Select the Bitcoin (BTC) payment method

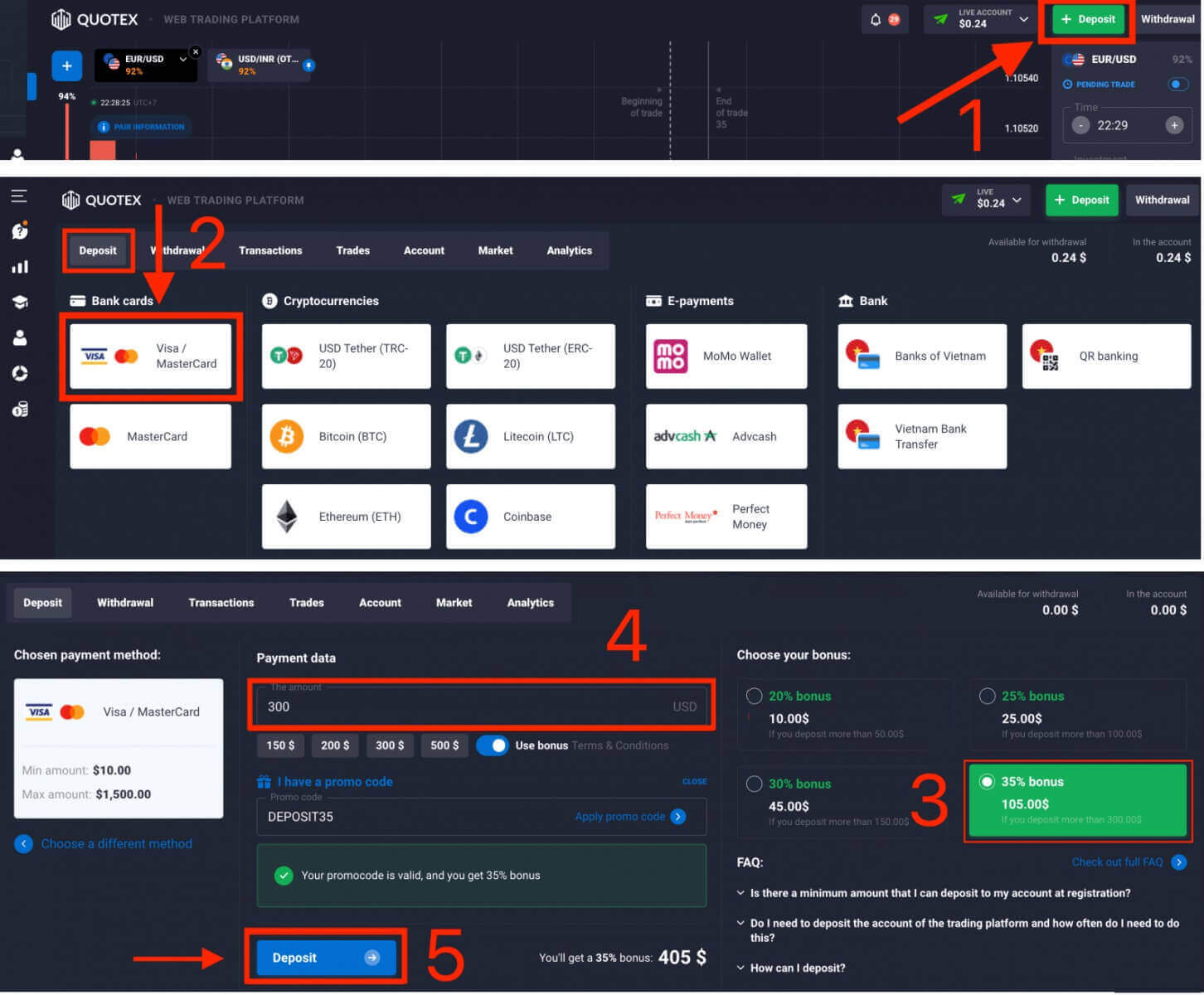pyautogui.click(x=346, y=436)
